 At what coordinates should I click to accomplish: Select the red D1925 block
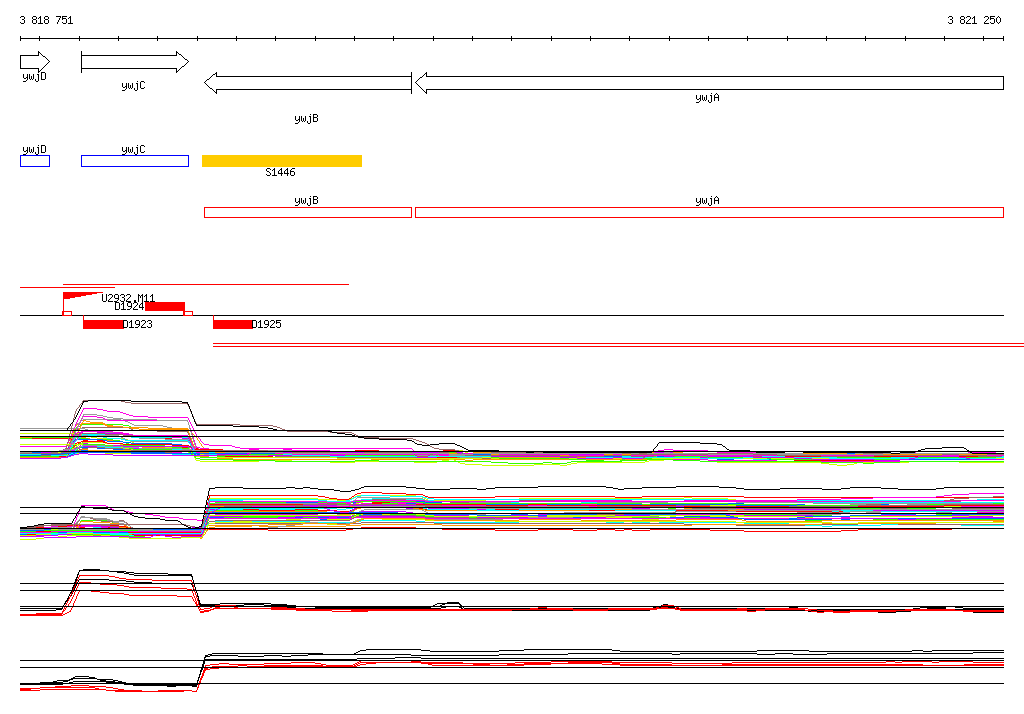click(232, 324)
